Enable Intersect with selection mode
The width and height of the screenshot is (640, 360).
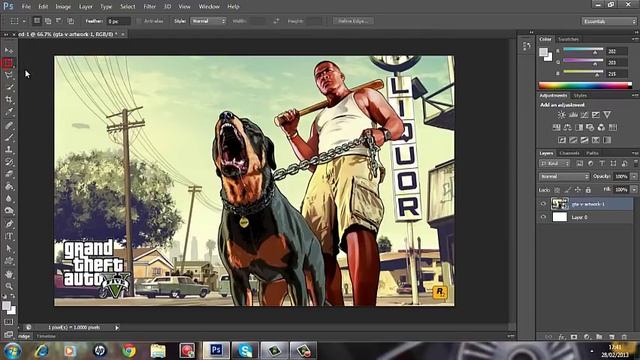point(71,21)
